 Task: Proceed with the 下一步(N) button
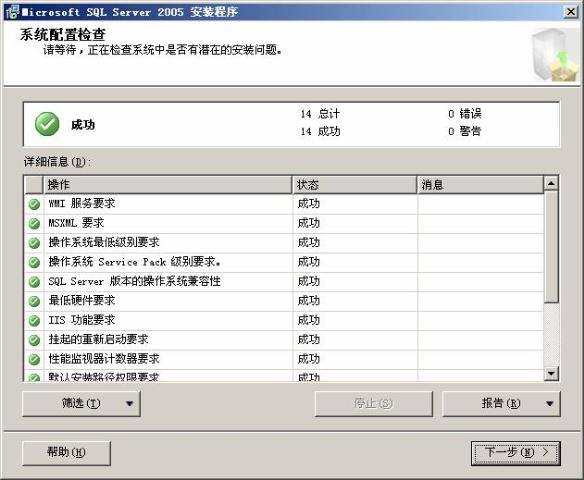(515, 453)
